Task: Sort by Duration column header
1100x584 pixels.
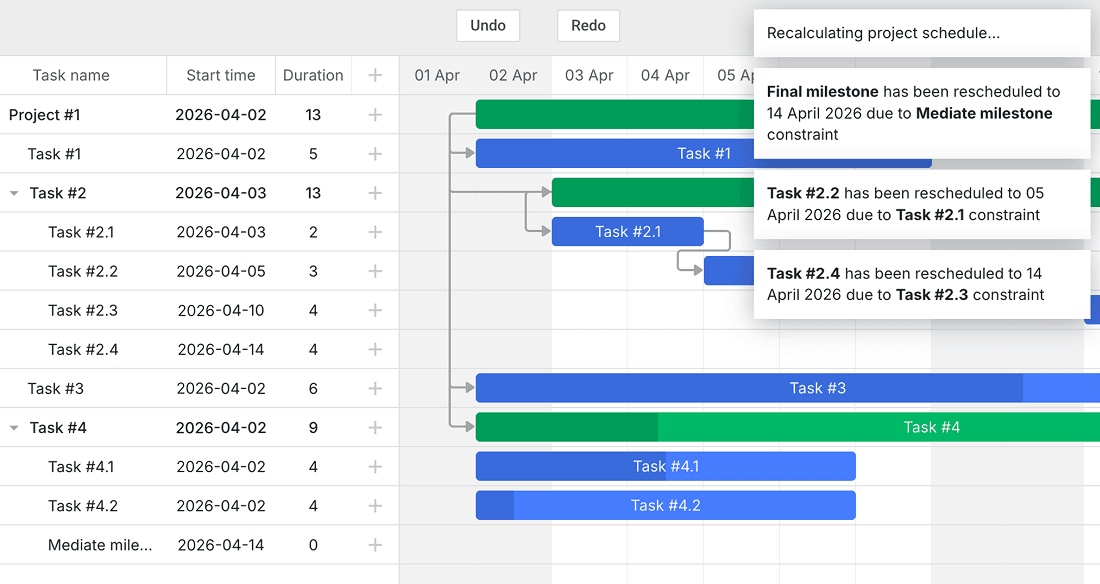Action: pos(313,75)
